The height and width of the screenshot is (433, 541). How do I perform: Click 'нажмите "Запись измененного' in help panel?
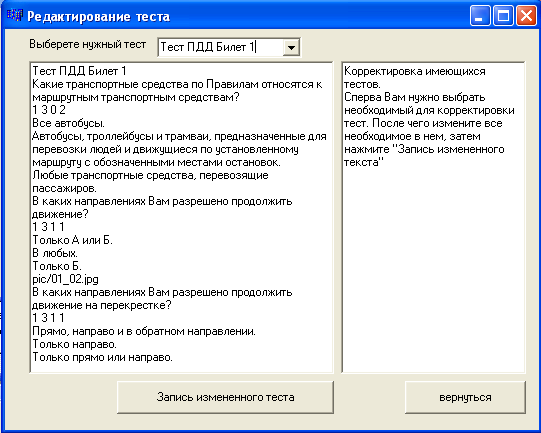coord(424,149)
